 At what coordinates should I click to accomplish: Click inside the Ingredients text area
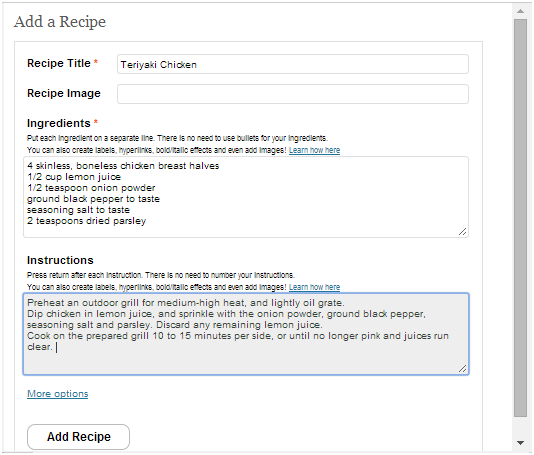[246, 197]
